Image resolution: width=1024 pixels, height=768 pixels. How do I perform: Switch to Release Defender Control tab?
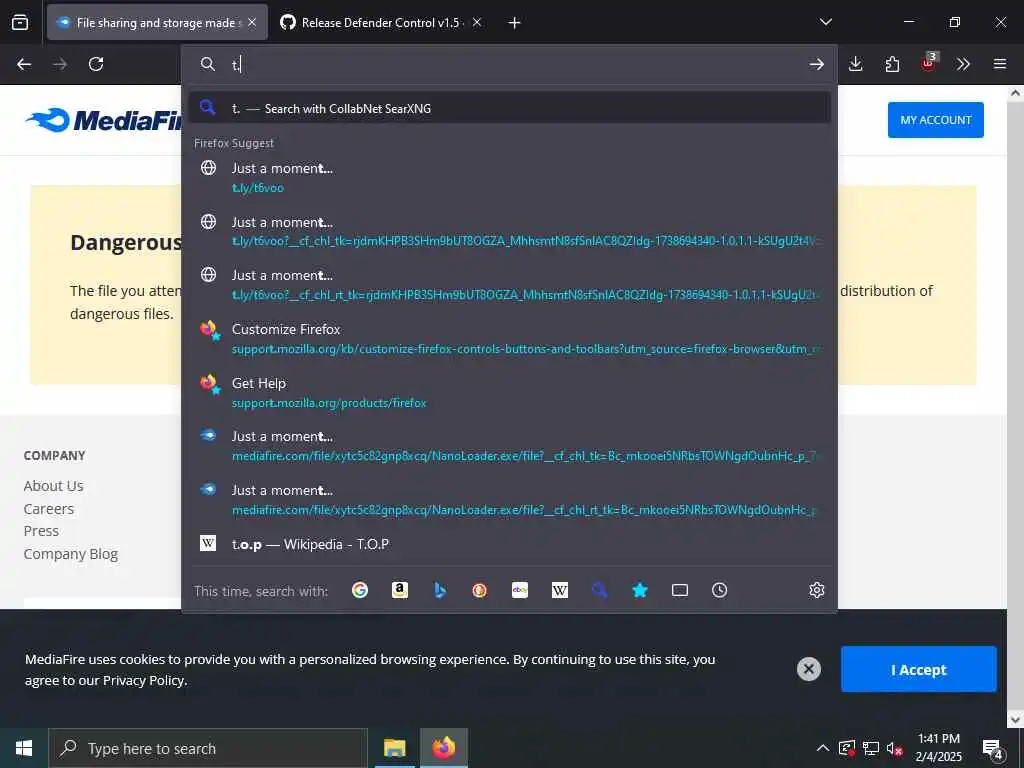[x=381, y=22]
